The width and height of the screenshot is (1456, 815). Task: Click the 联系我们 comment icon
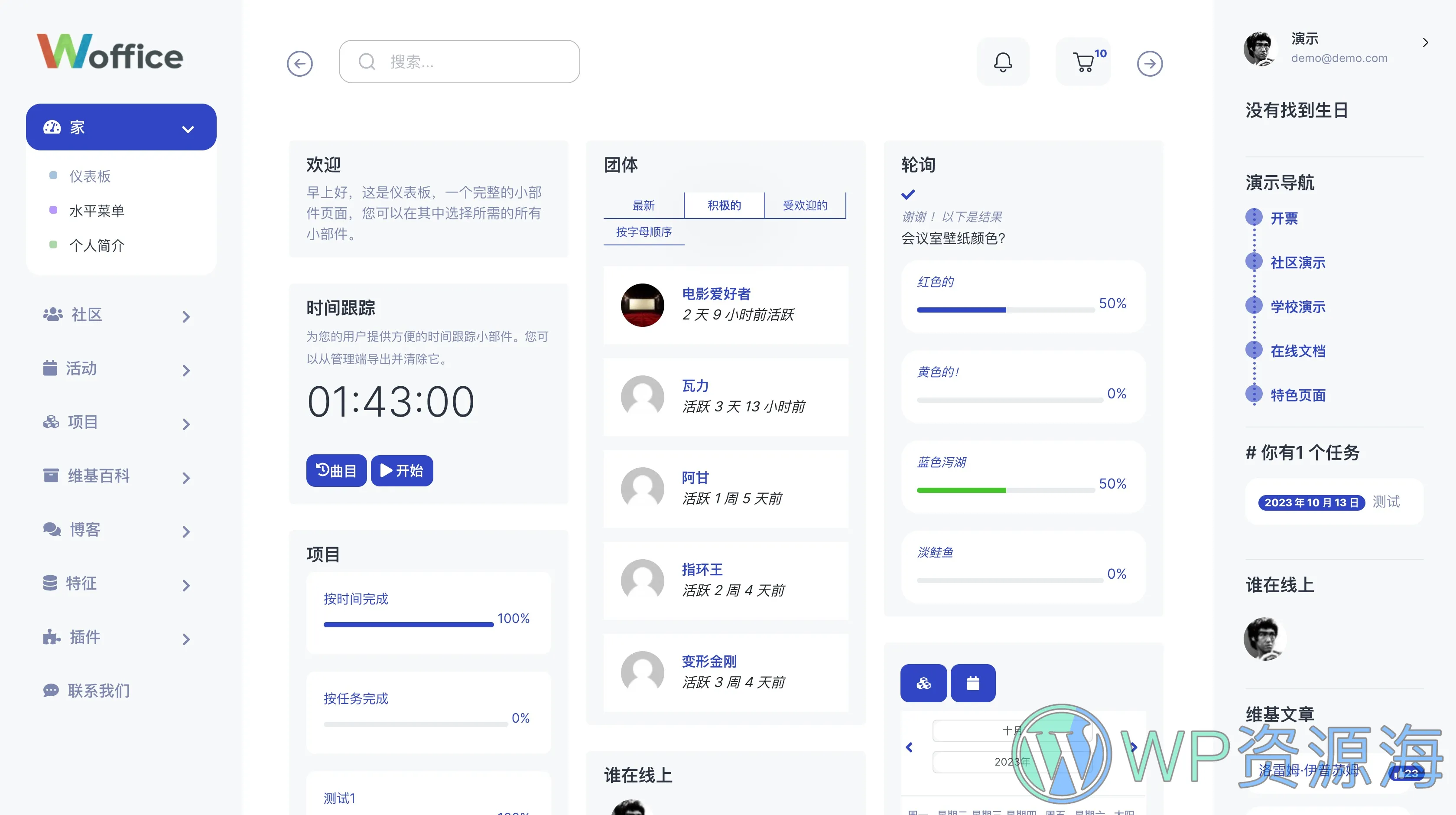[51, 691]
